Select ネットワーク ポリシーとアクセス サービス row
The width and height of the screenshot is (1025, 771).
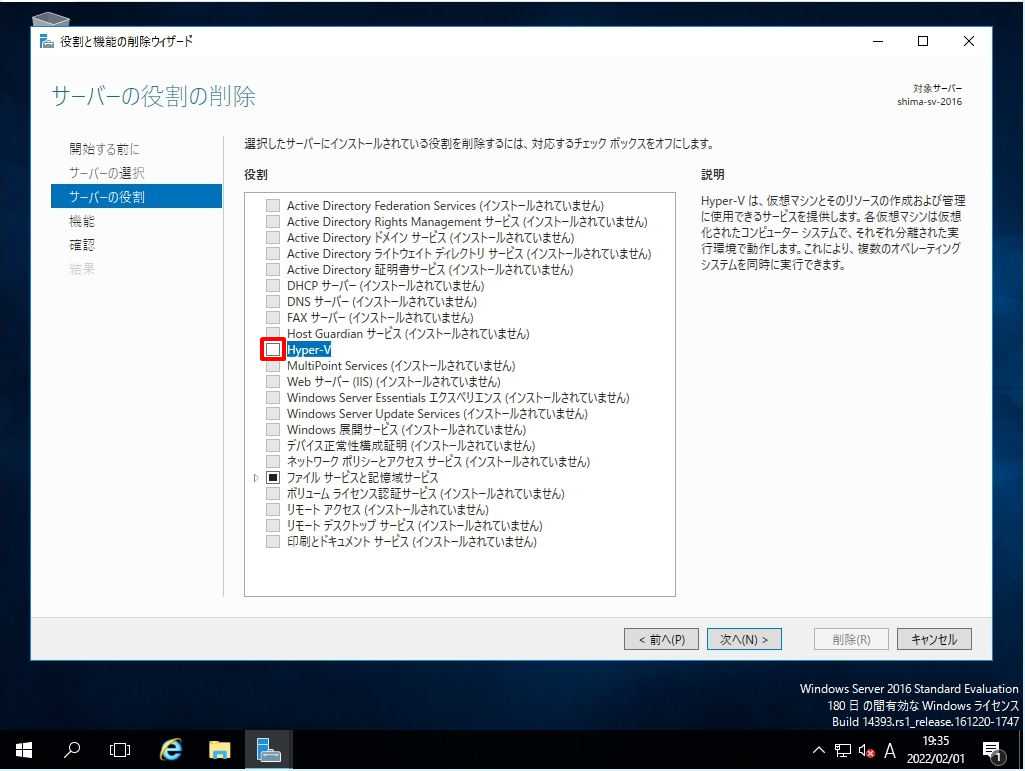(x=438, y=462)
